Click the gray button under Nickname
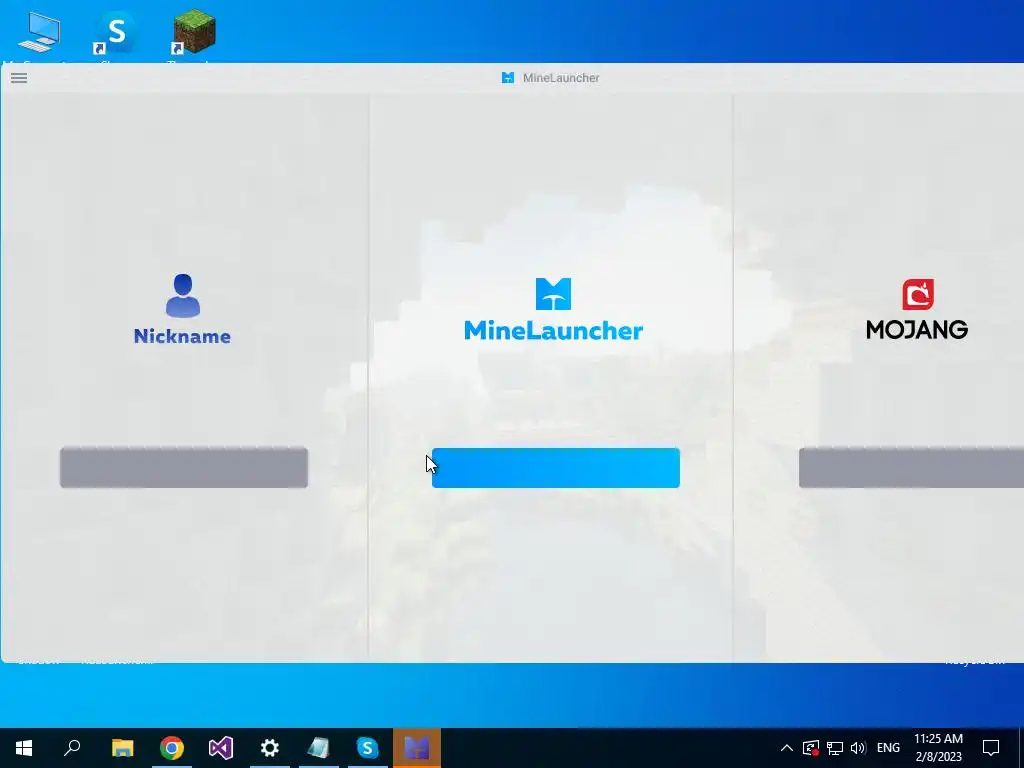 (184, 468)
